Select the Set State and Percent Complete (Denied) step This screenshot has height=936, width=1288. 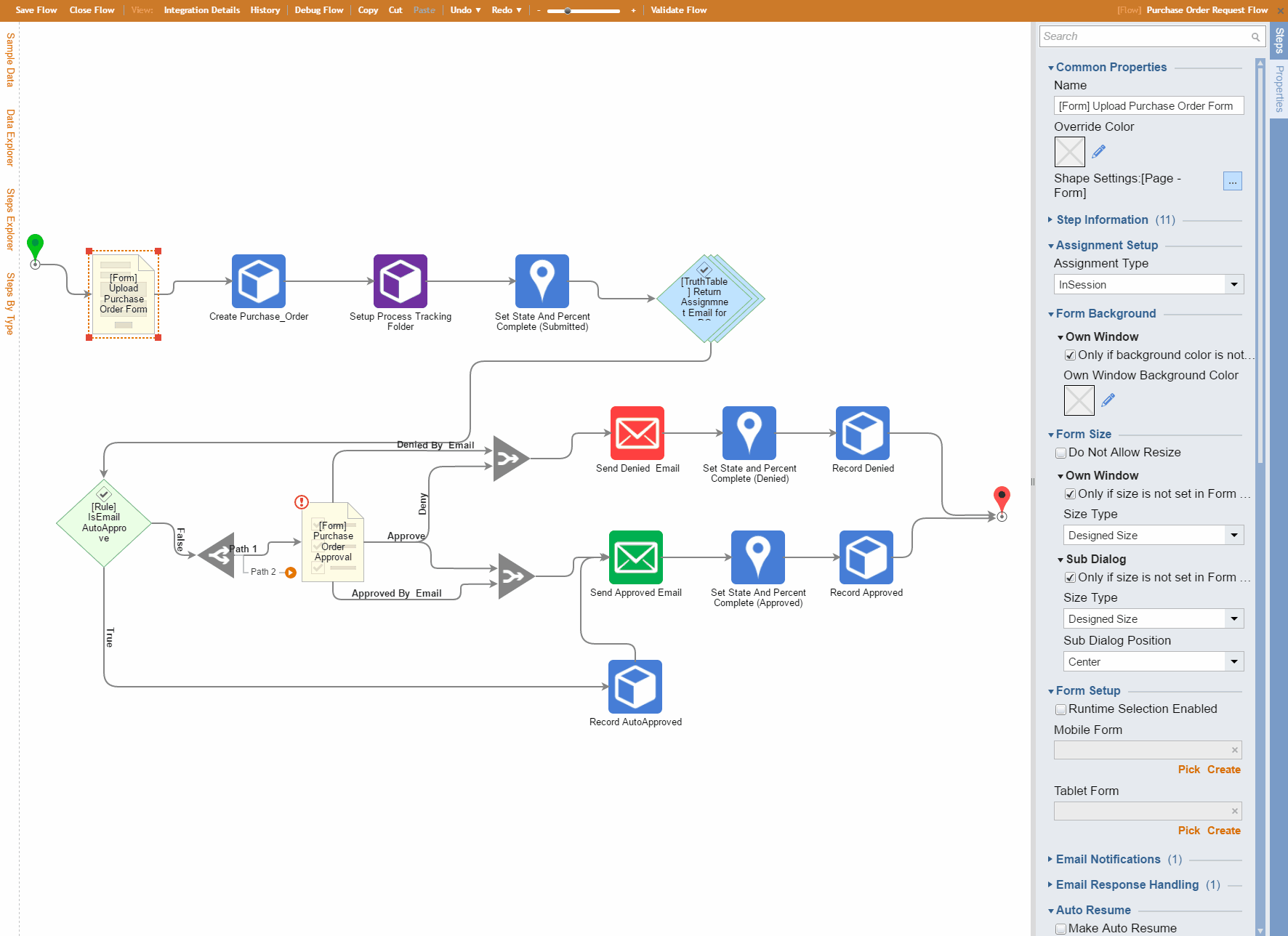pyautogui.click(x=749, y=433)
